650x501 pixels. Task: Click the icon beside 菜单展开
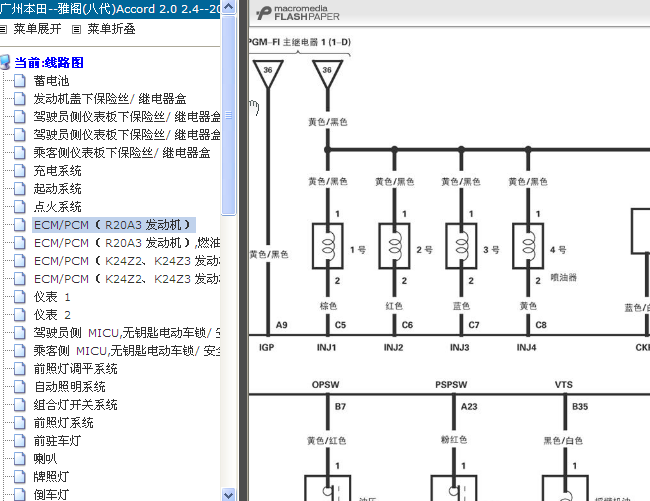(x=3, y=29)
